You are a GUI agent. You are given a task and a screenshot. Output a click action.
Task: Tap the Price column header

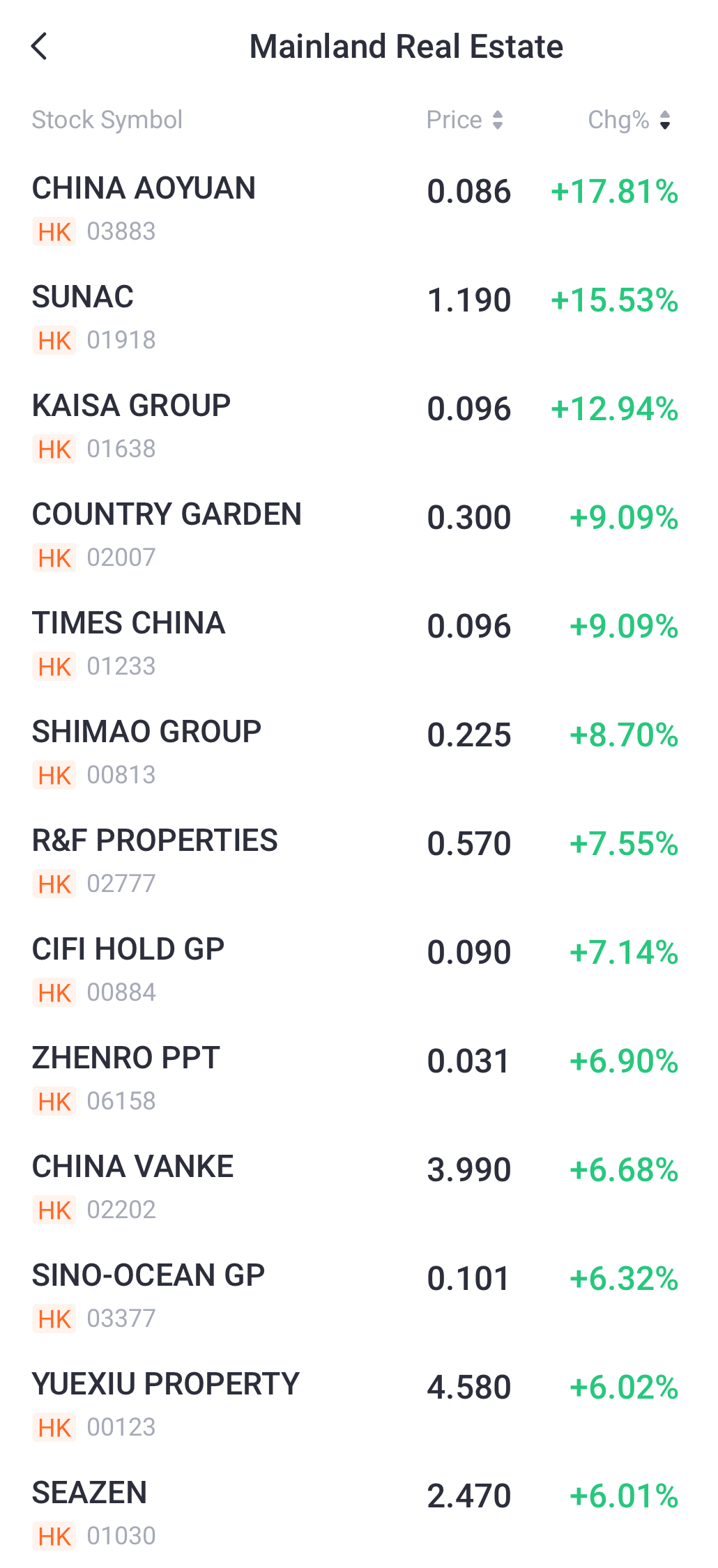pos(455,120)
